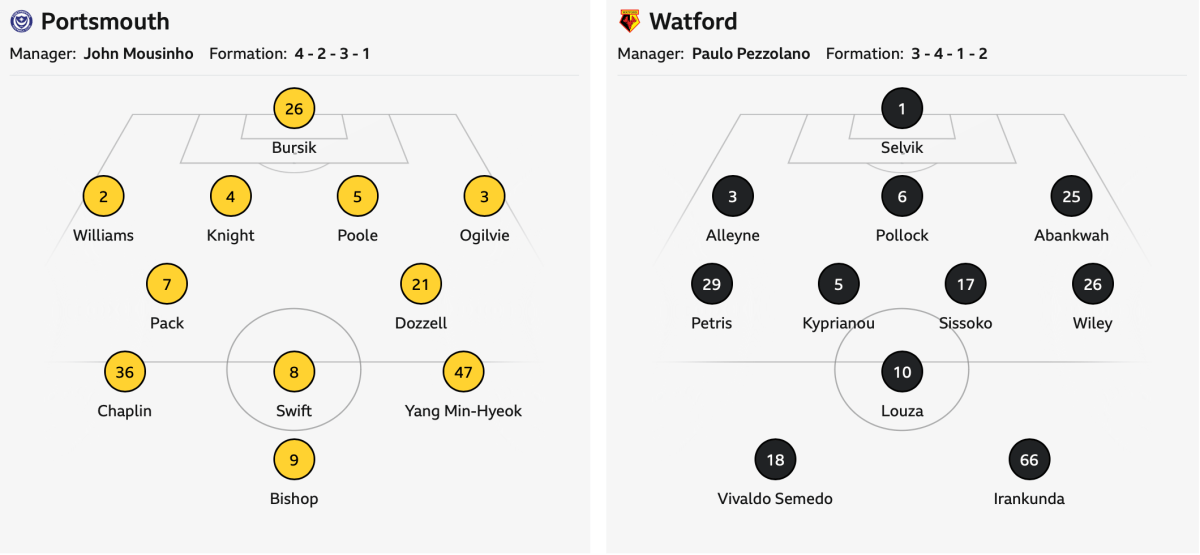
Task: Click Portsmouth's 4-2-3-1 formation text
Action: (x=332, y=54)
